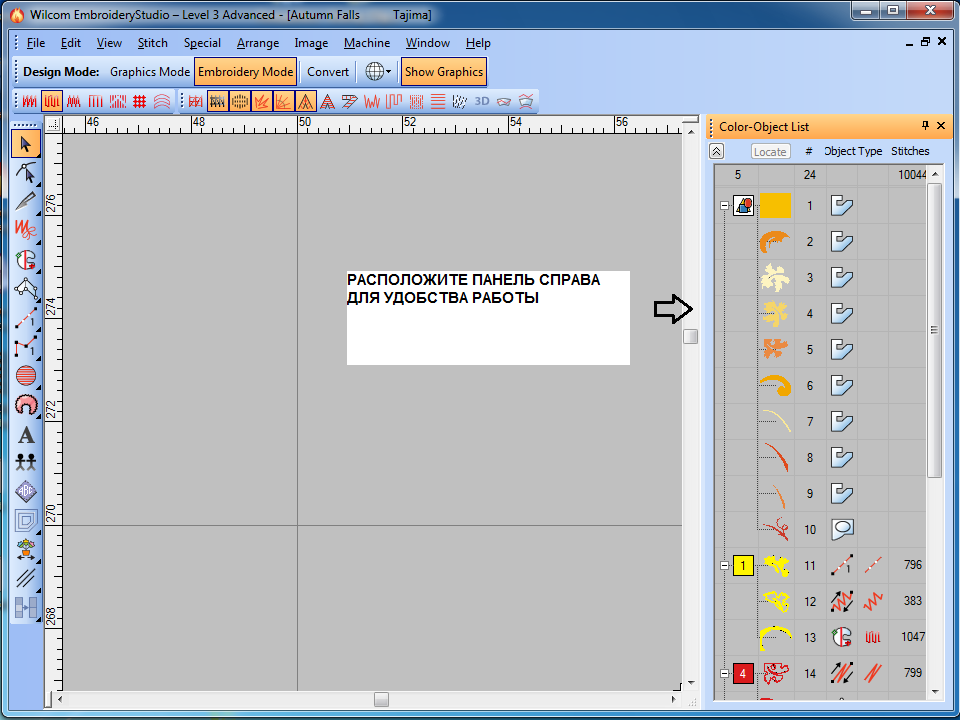Image resolution: width=960 pixels, height=720 pixels.
Task: Open the Arrange menu
Action: point(258,43)
